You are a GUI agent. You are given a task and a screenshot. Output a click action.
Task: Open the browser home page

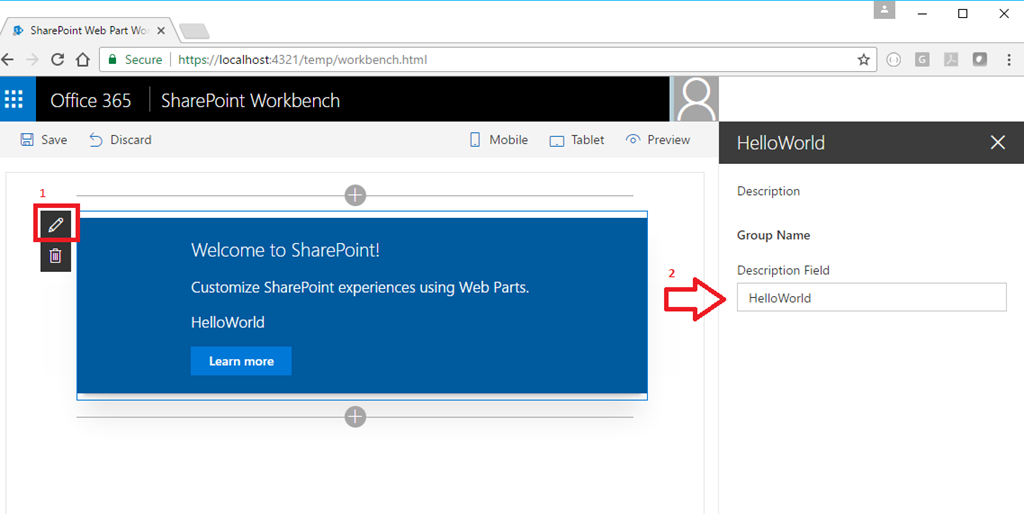point(82,59)
